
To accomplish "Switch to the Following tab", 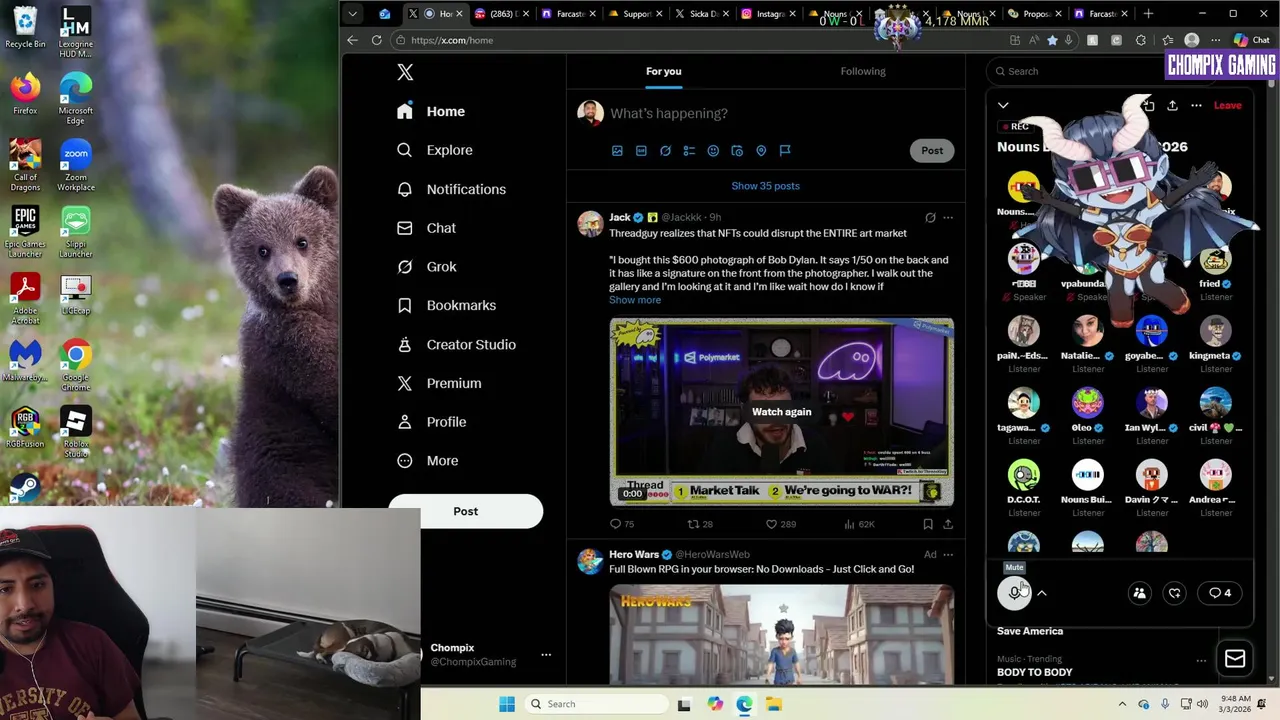I will (x=863, y=71).
